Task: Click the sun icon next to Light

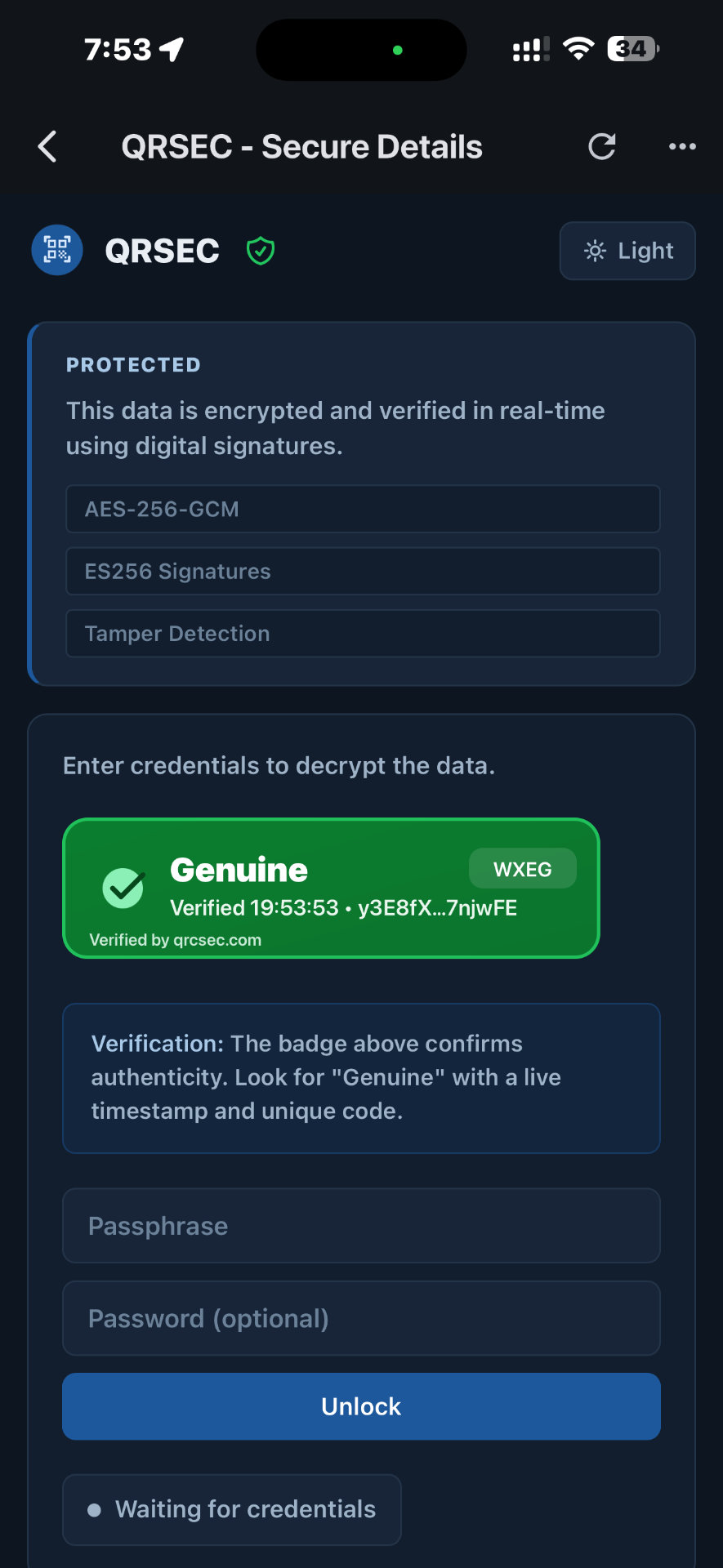Action: 596,251
